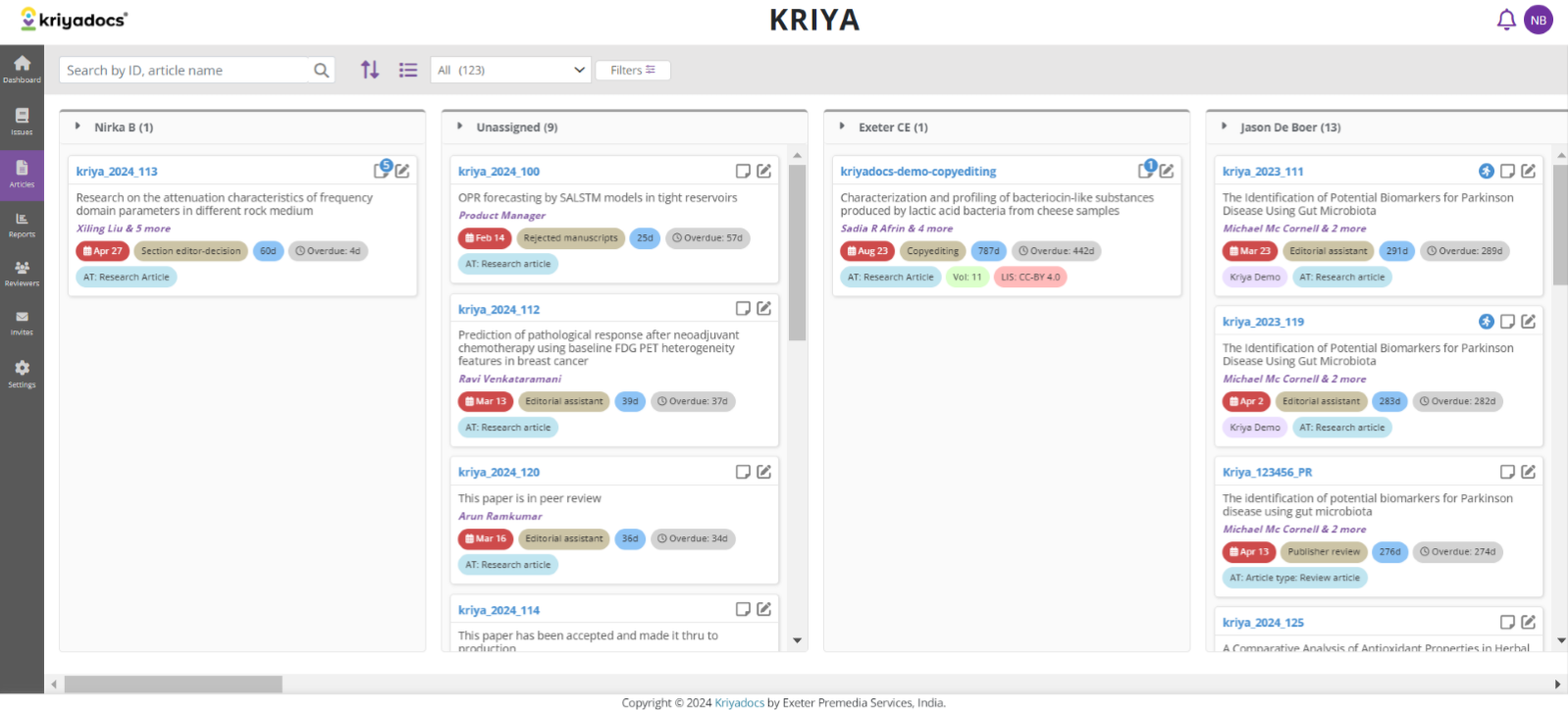Screen dimensions: 1568x710
Task: Click the notification bell icon
Action: pos(1506,20)
